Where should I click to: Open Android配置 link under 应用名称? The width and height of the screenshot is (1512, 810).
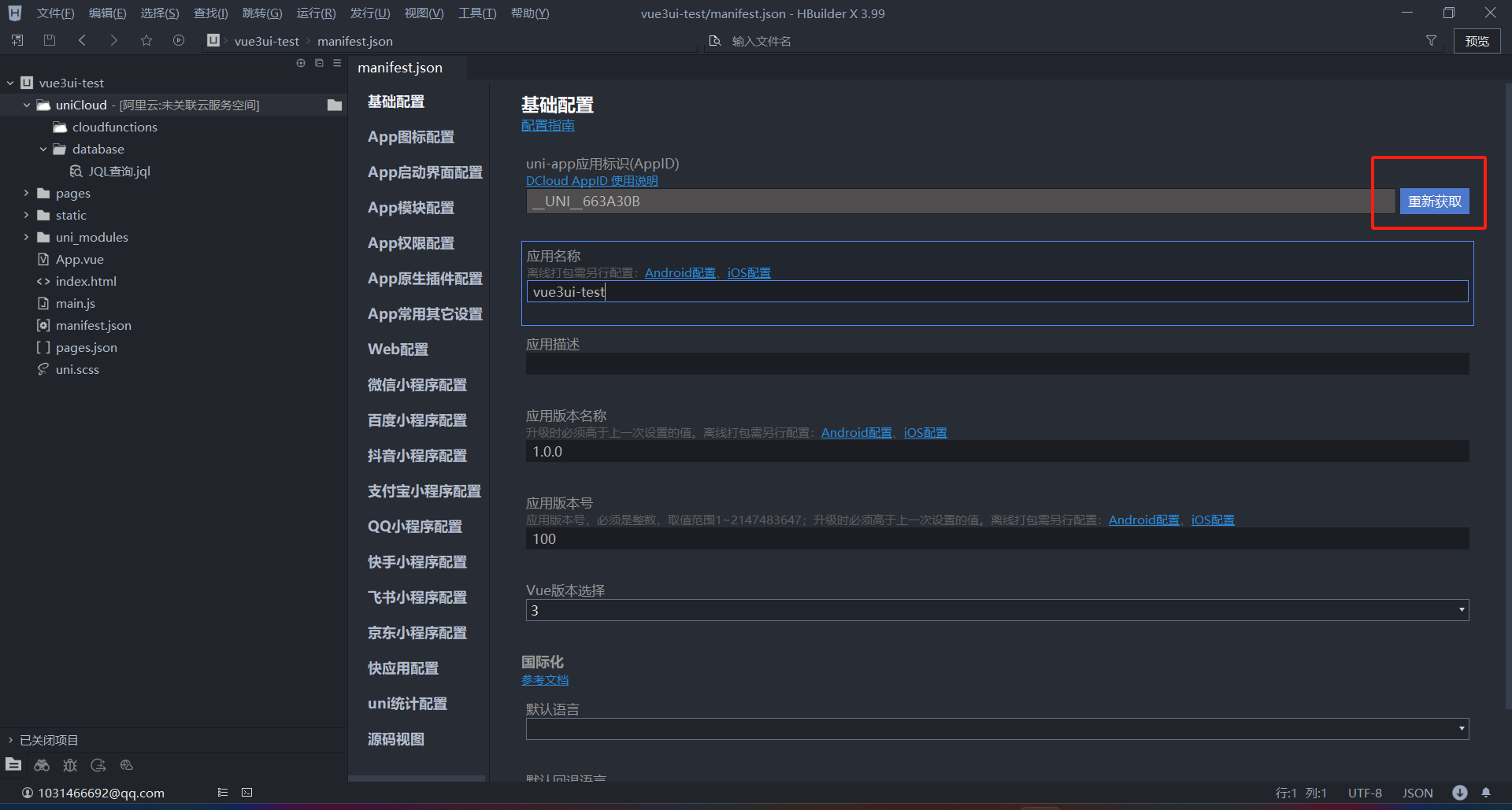click(680, 273)
